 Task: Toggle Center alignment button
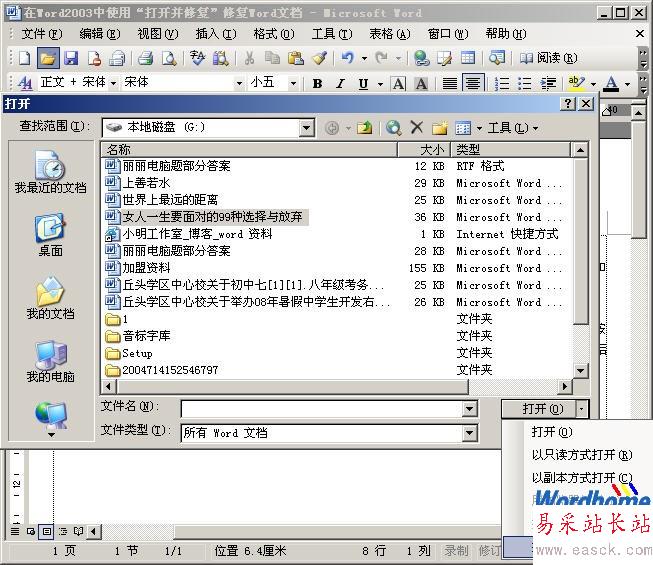pos(473,83)
